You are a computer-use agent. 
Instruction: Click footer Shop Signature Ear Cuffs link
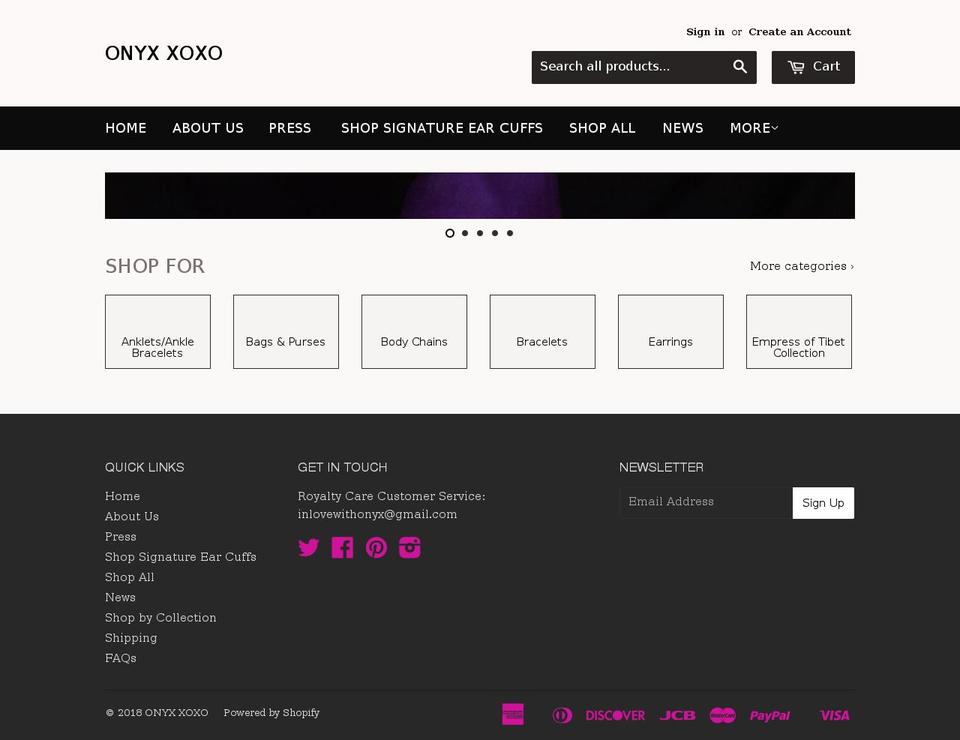(x=181, y=557)
